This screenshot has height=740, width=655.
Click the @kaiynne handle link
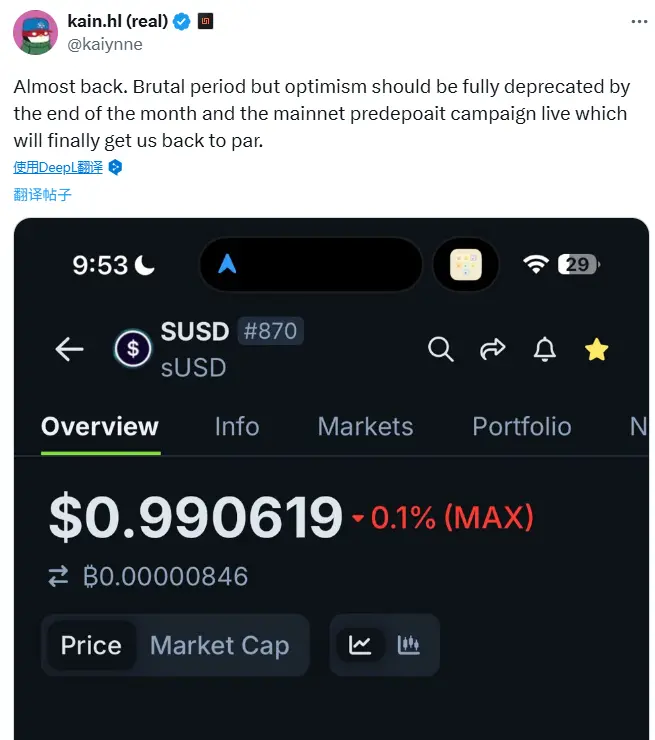coord(105,44)
